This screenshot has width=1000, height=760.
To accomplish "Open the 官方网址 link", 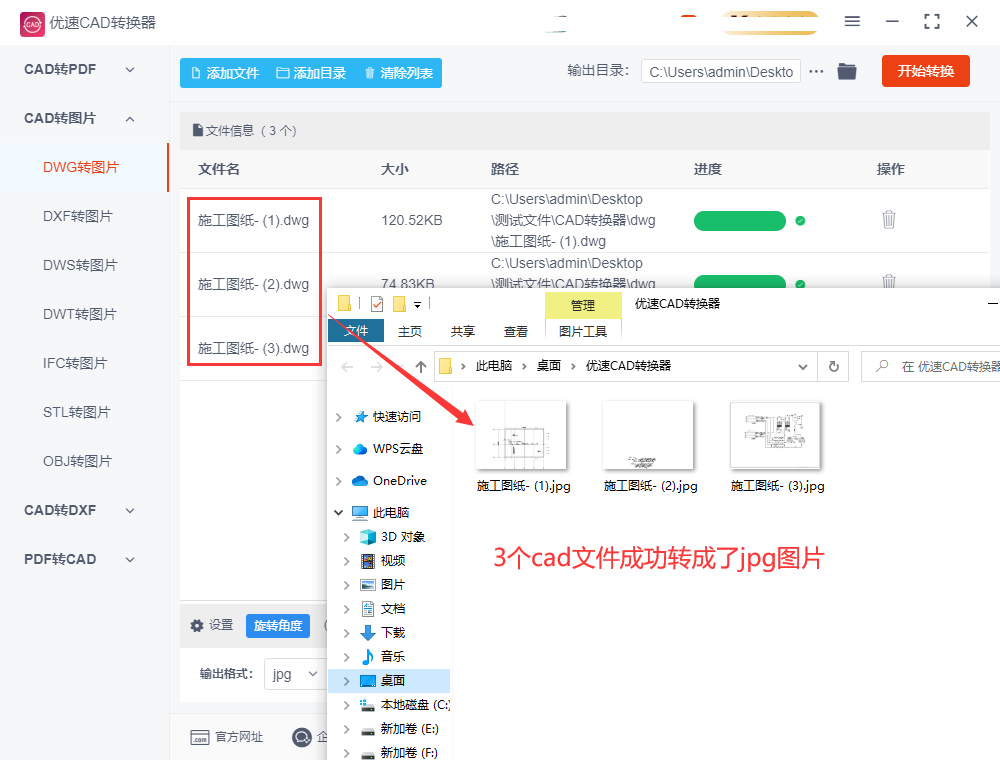I will tap(226, 737).
